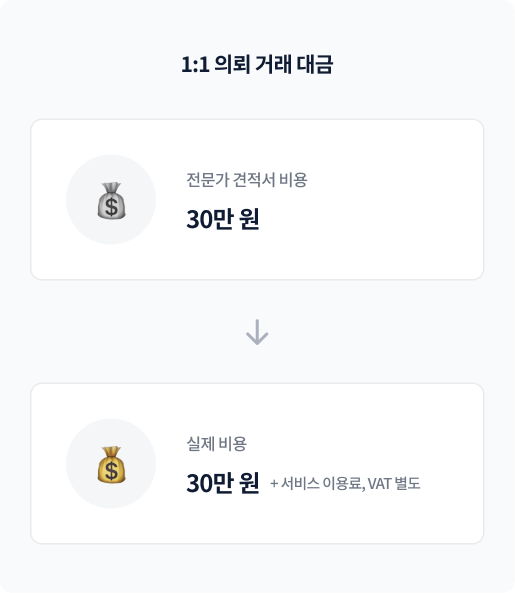Click the + 서비스 이용료, VAT 별도 note
515x593 pixels.
(345, 483)
